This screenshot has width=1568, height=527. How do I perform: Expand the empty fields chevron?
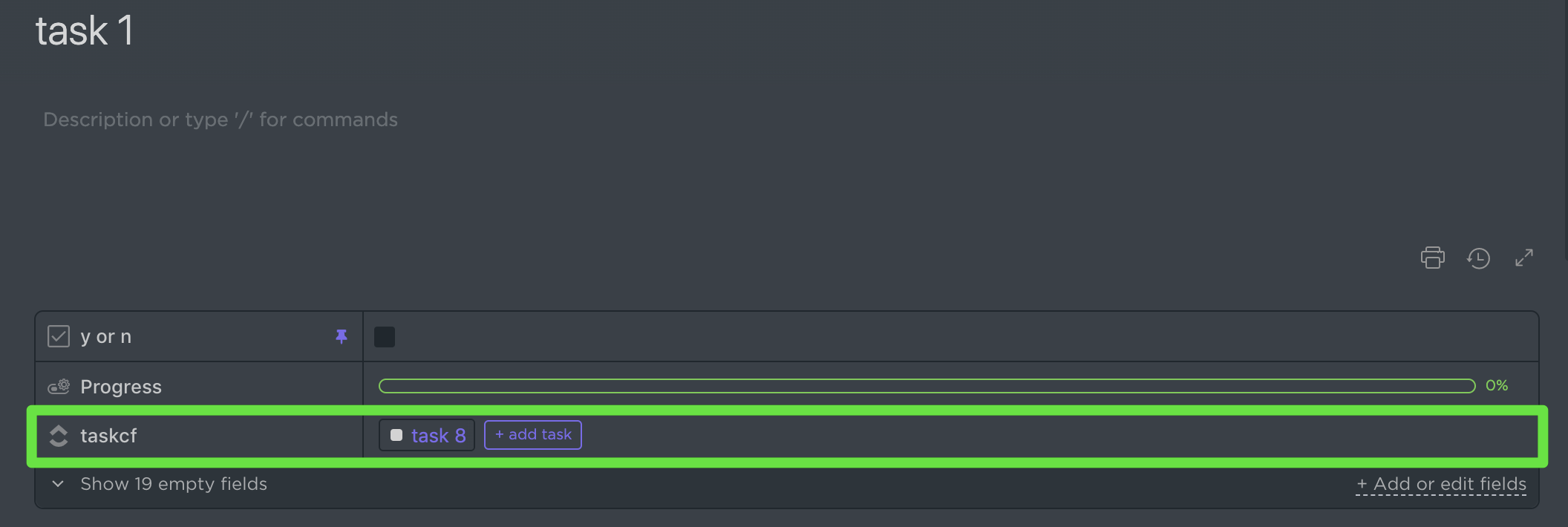[x=58, y=484]
